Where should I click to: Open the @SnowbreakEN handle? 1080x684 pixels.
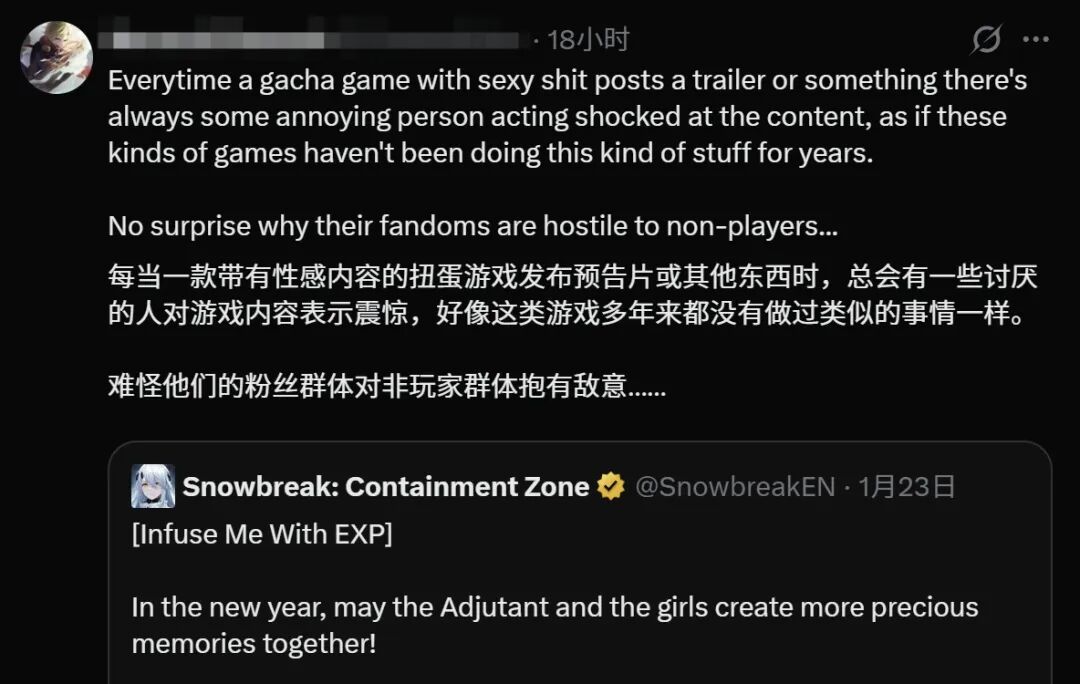735,487
